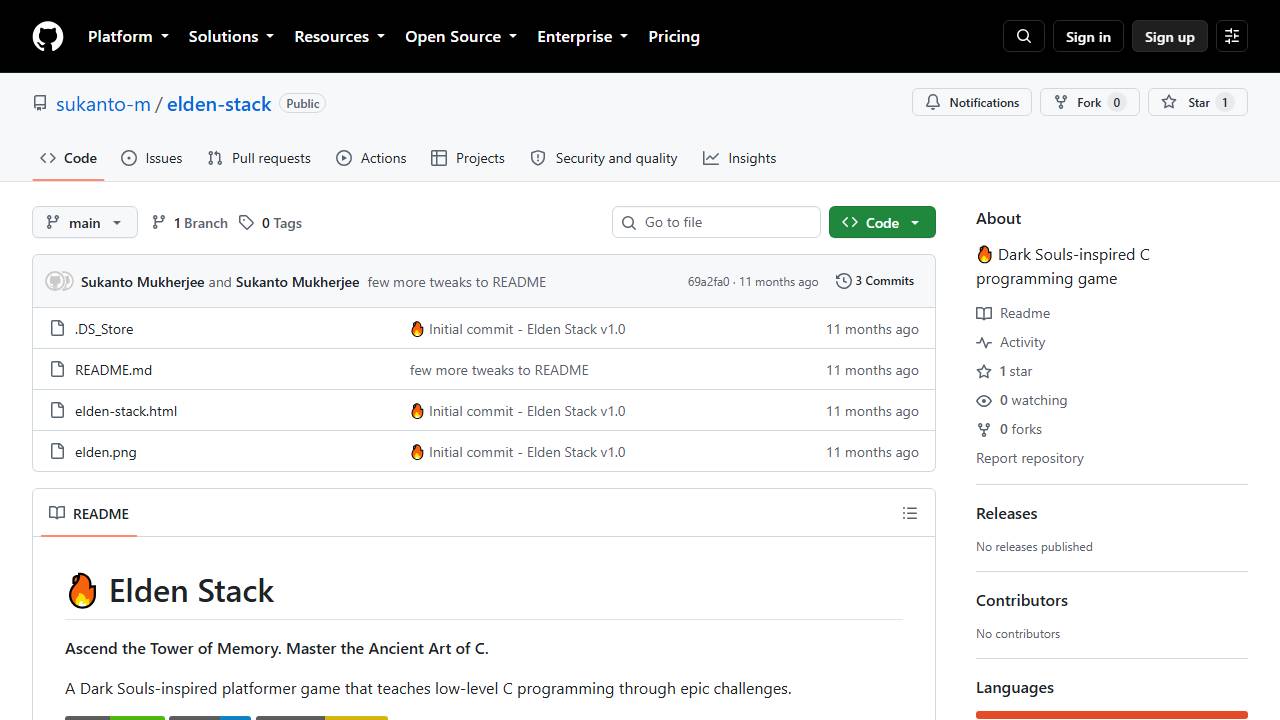Viewport: 1280px width, 720px height.
Task: Expand the Enterprise menu
Action: (583, 36)
